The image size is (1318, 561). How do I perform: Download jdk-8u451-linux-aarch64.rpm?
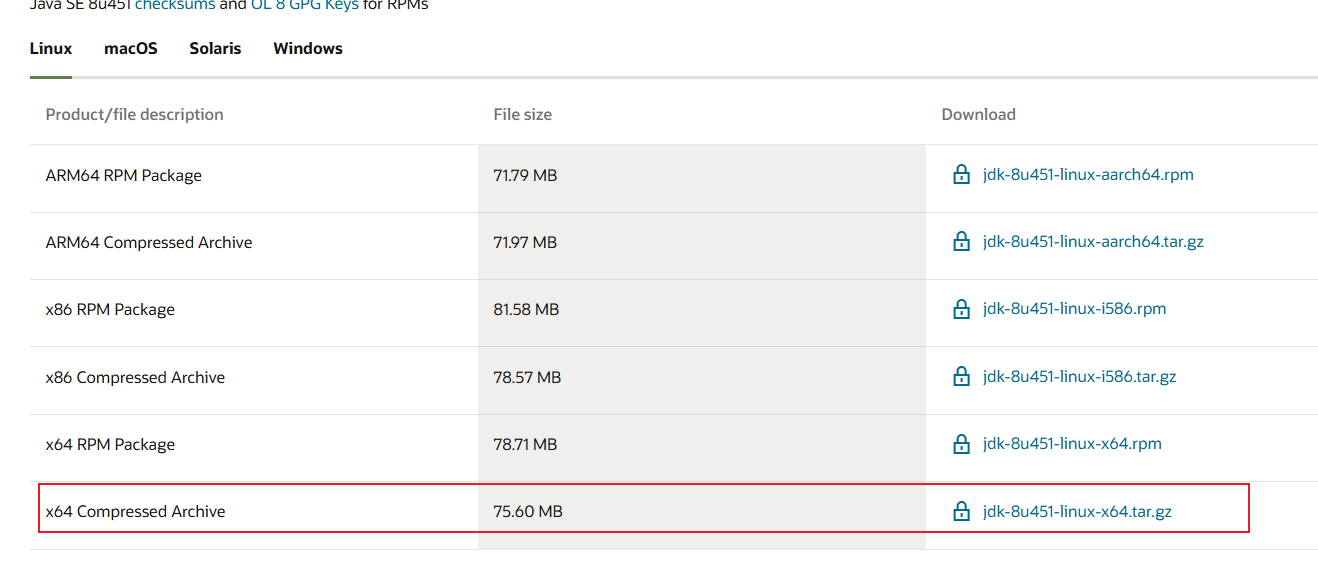click(x=1088, y=175)
